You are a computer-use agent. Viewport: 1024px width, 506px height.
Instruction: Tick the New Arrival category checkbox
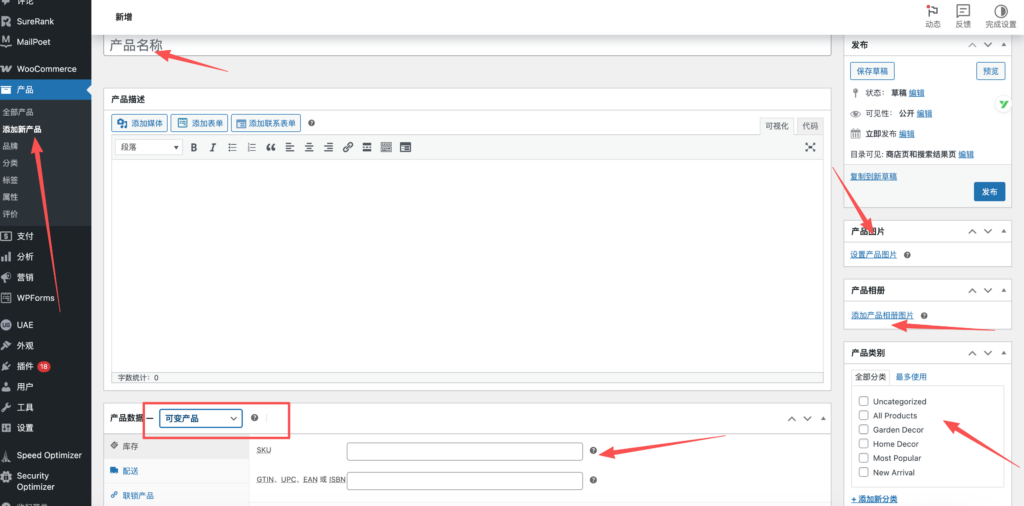864,472
